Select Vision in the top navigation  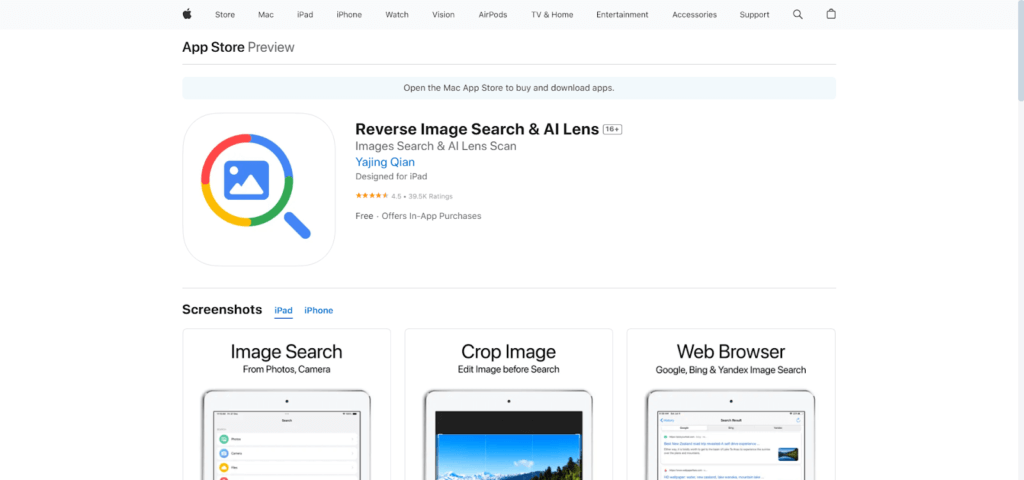(x=443, y=15)
